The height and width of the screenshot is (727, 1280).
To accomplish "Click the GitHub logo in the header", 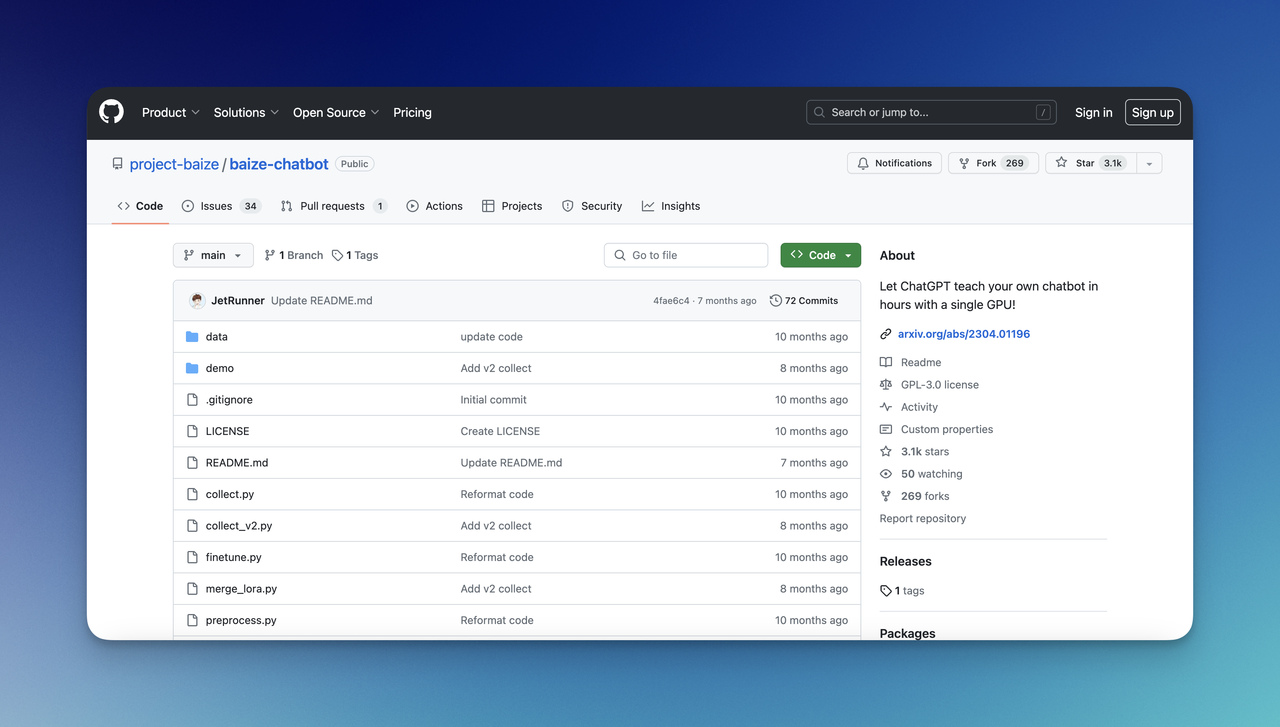I will pyautogui.click(x=110, y=112).
